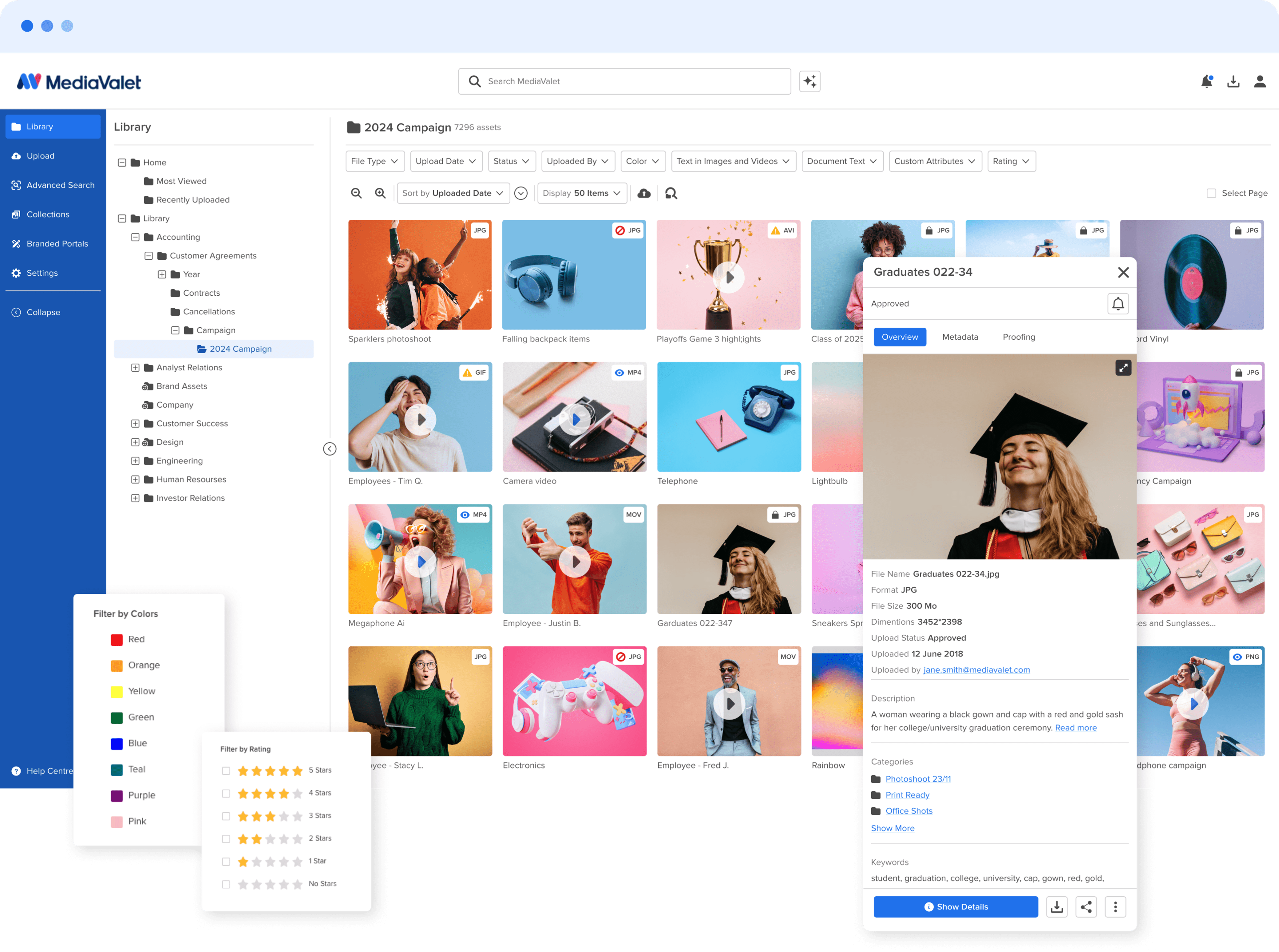Download the asset from panel footer
Image resolution: width=1279 pixels, height=952 pixels.
1057,906
